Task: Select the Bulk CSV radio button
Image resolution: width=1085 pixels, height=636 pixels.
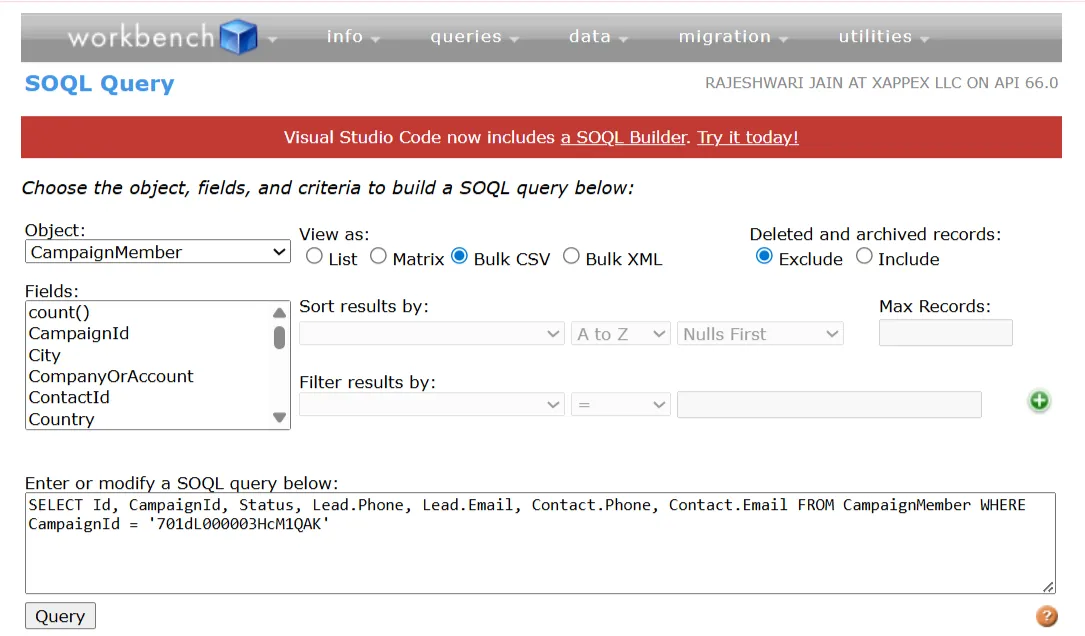Action: 459,256
